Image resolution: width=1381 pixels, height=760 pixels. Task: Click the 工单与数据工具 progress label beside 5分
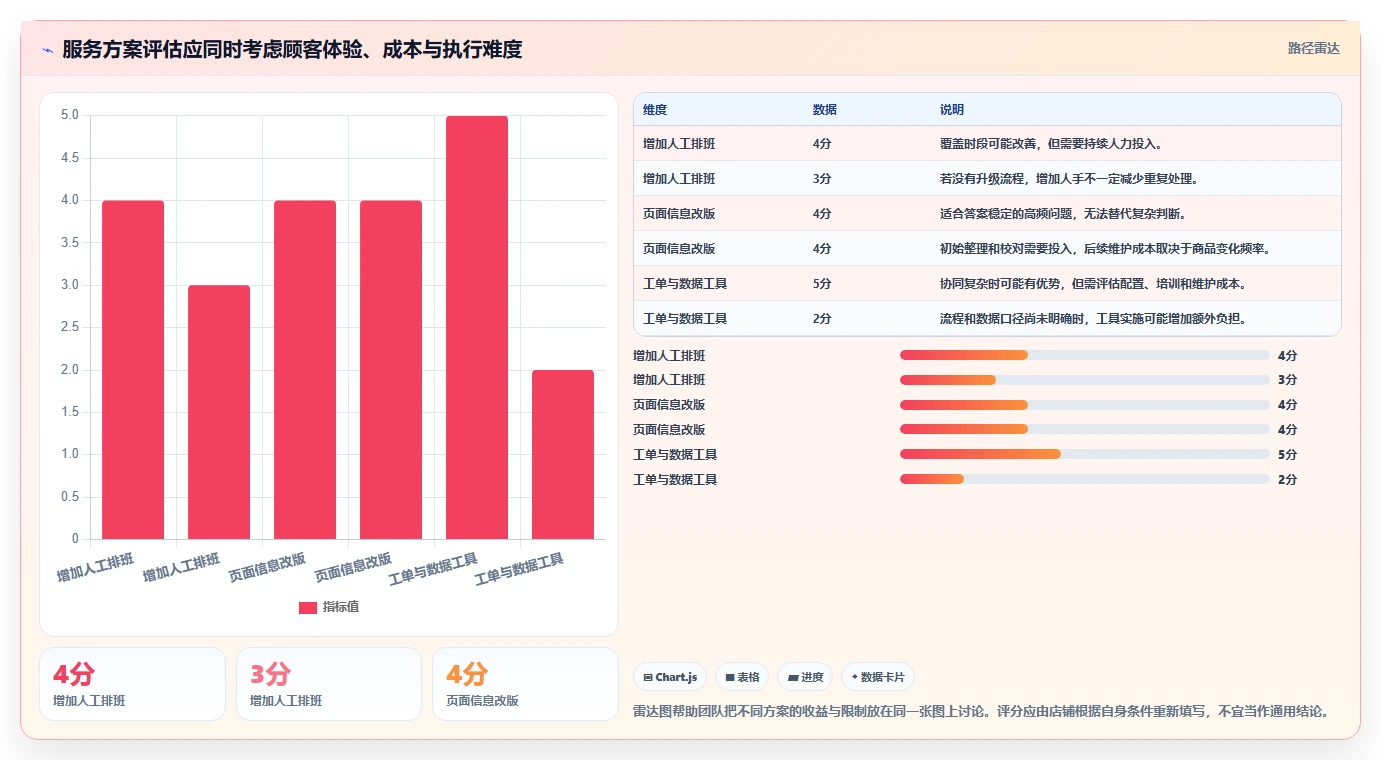(x=675, y=454)
